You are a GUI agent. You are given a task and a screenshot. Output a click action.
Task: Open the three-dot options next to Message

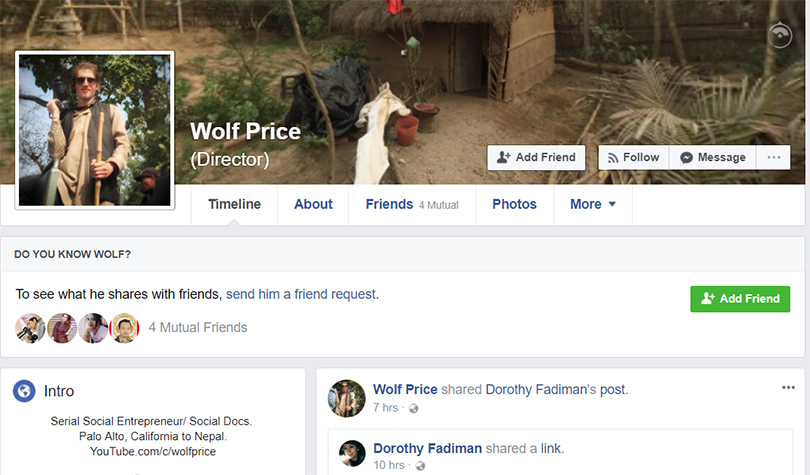[x=773, y=158]
